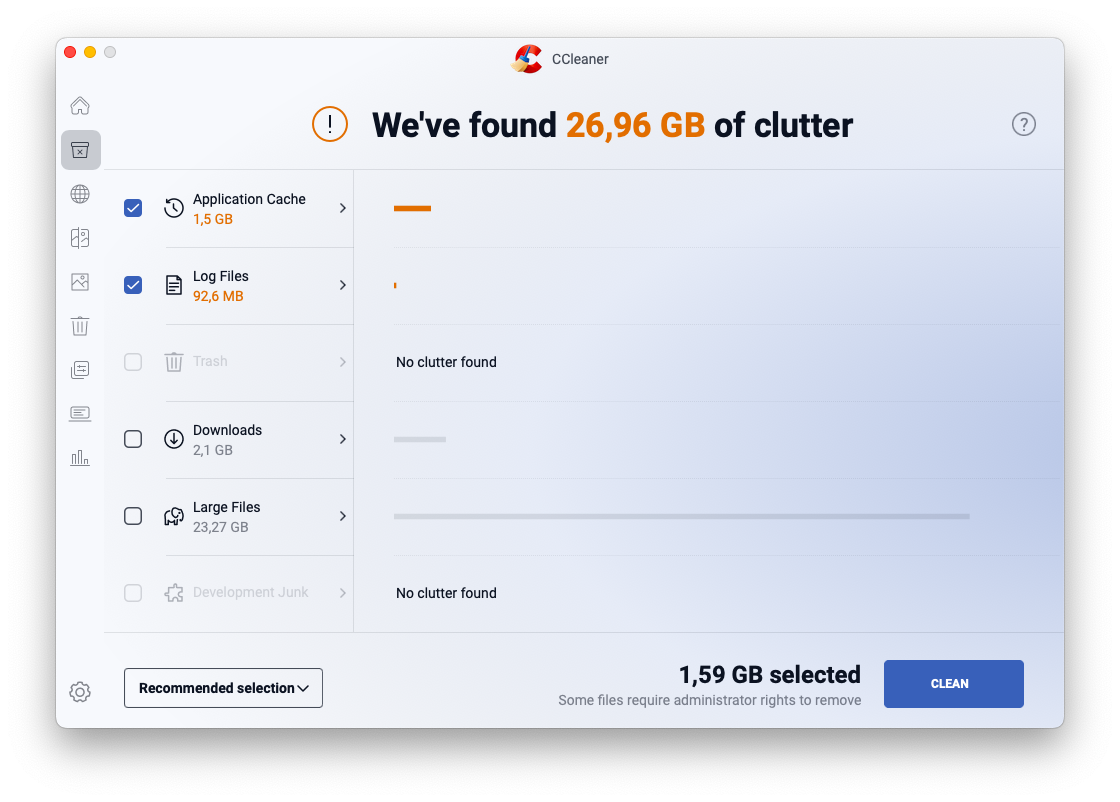This screenshot has height=802, width=1120.
Task: Open Settings via the gear icon
Action: pos(80,691)
